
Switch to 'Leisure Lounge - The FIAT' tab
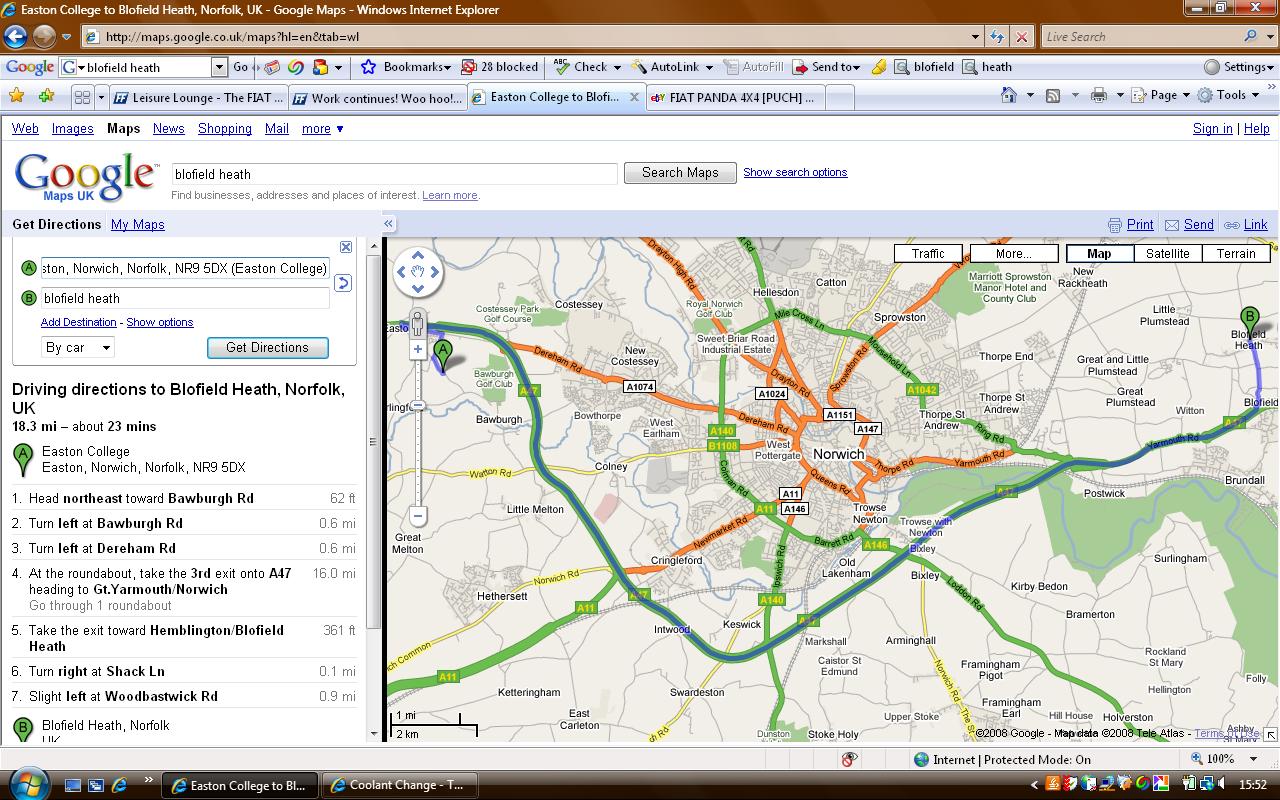[x=198, y=98]
